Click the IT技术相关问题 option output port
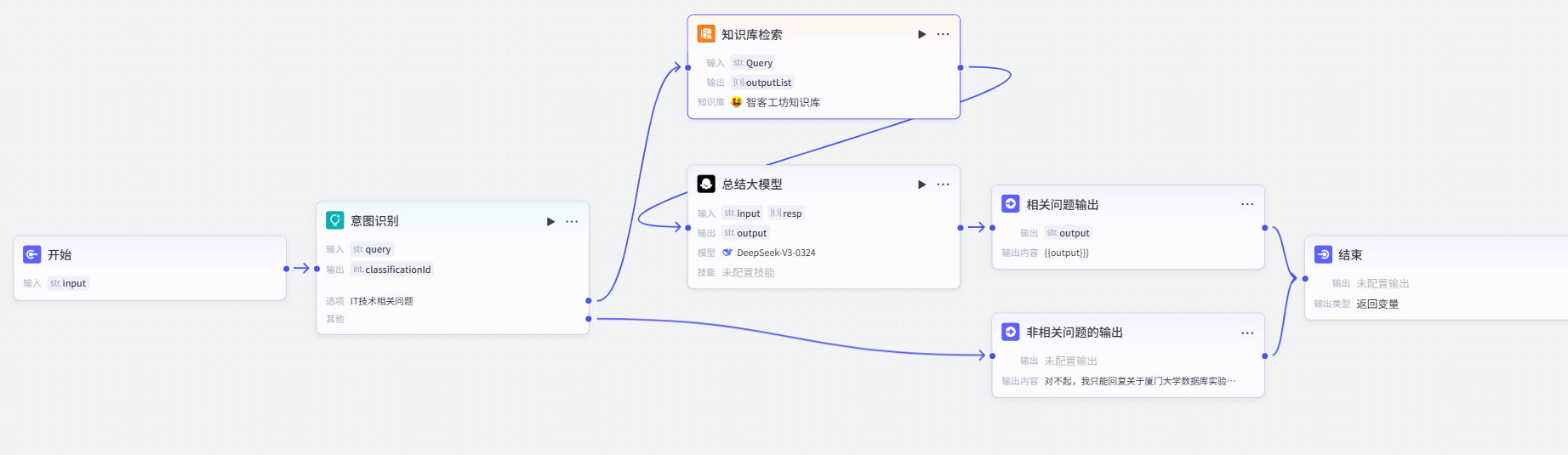 click(589, 300)
